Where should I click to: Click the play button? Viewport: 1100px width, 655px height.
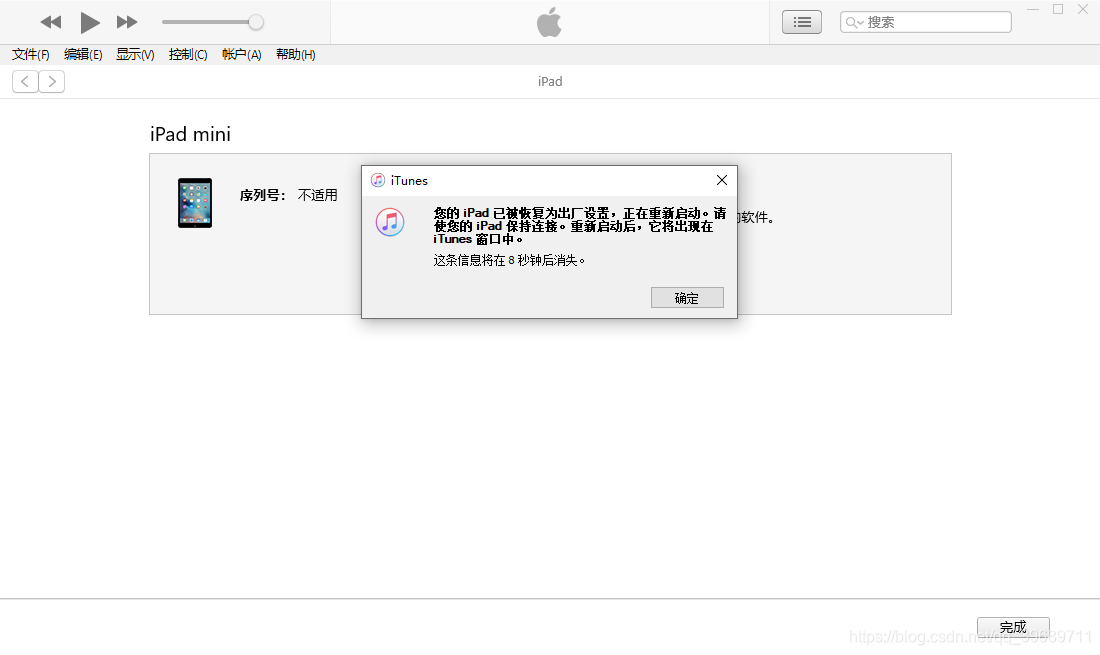[x=89, y=22]
